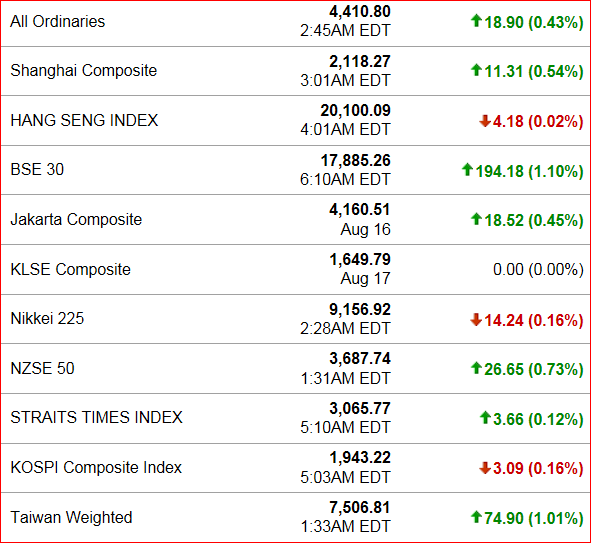
Task: Open Jakarta Composite index details
Action: [x=76, y=219]
